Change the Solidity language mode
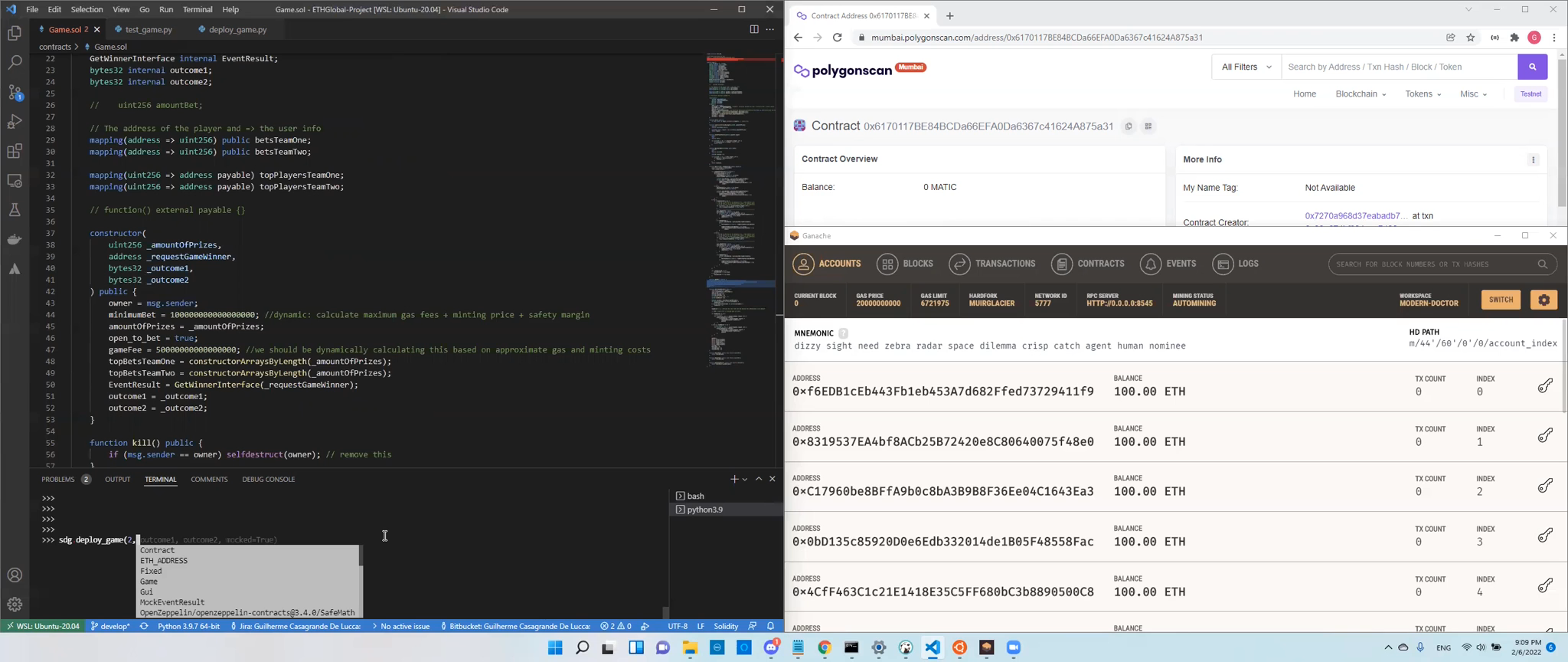Screen dimensions: 1568x662 726,626
